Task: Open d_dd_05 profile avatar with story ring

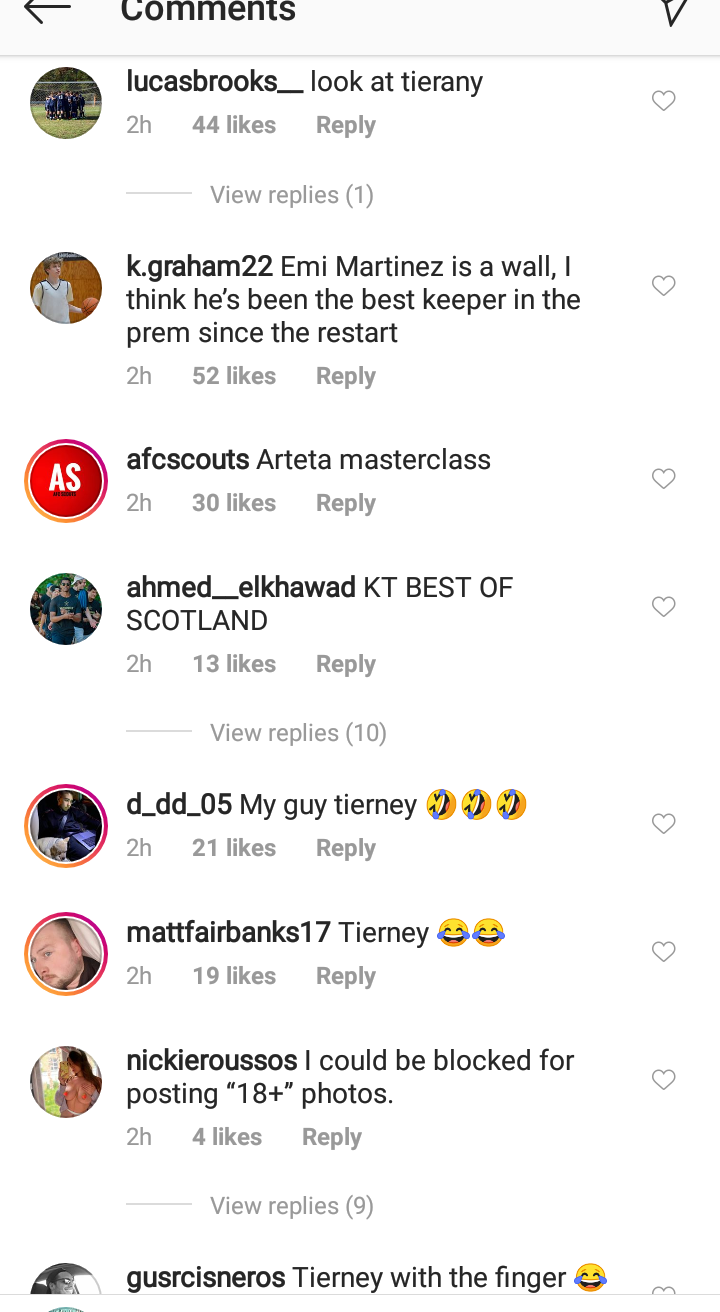Action: coord(66,826)
